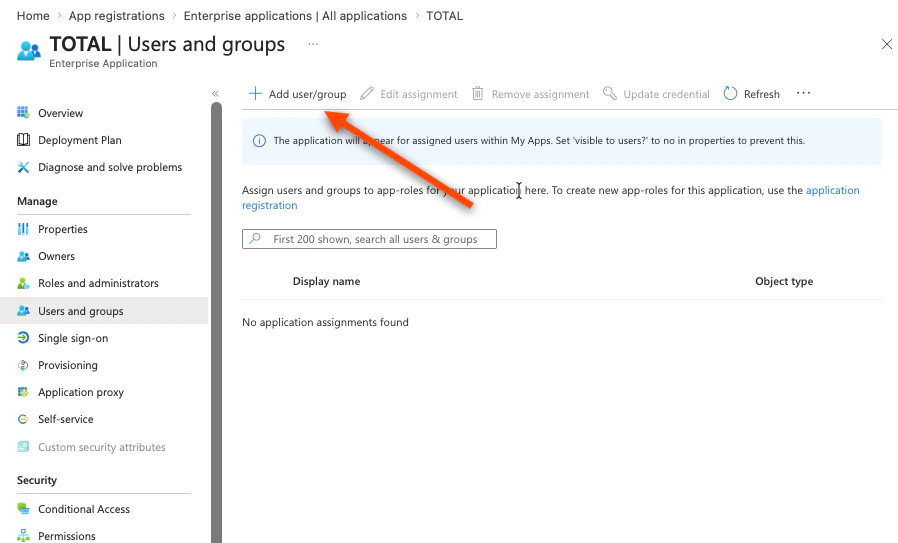
Task: Click the magnifier icon in search box
Action: [x=255, y=238]
